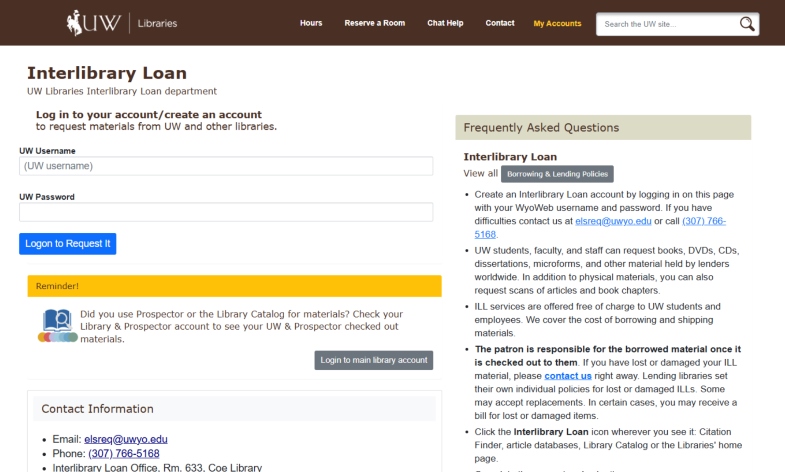Follow the bold contact us link
This screenshot has width=785, height=472.
click(568, 376)
